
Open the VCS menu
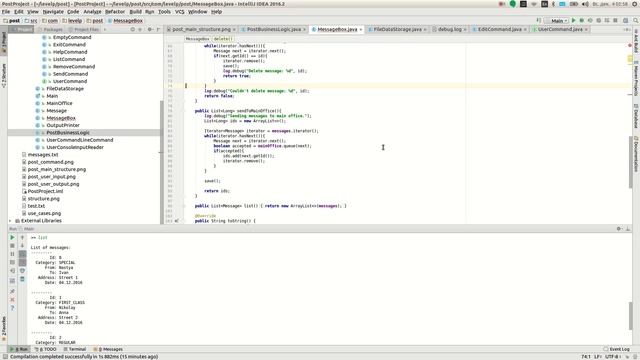[x=180, y=12]
